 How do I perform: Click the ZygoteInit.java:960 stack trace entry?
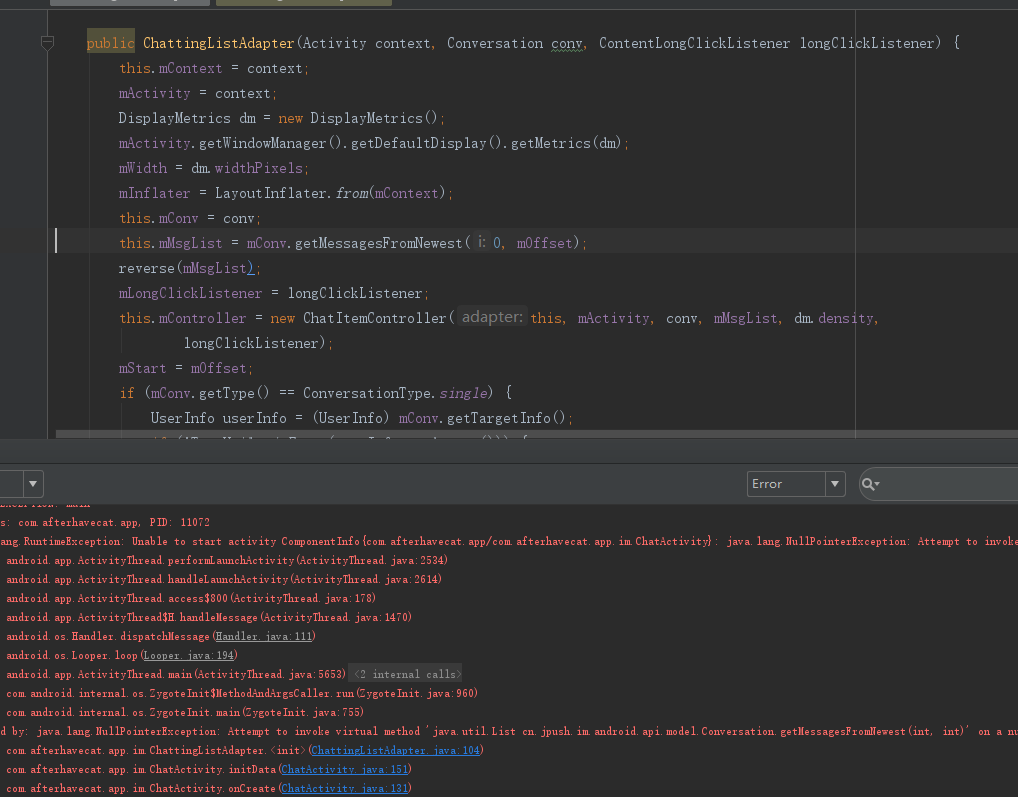pyautogui.click(x=416, y=693)
